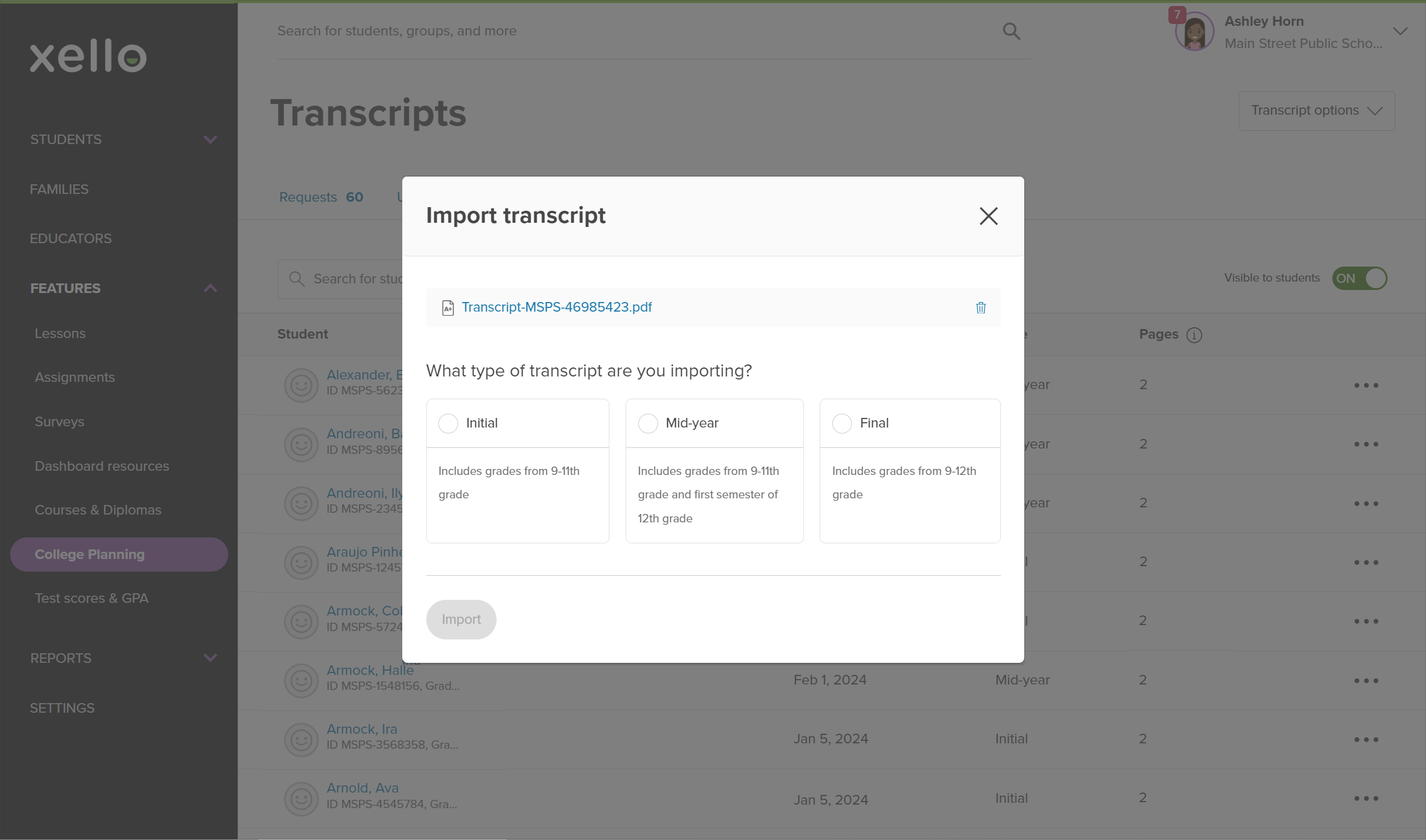Toggle the Visible to students switch
Image resolution: width=1426 pixels, height=840 pixels.
tap(1360, 278)
